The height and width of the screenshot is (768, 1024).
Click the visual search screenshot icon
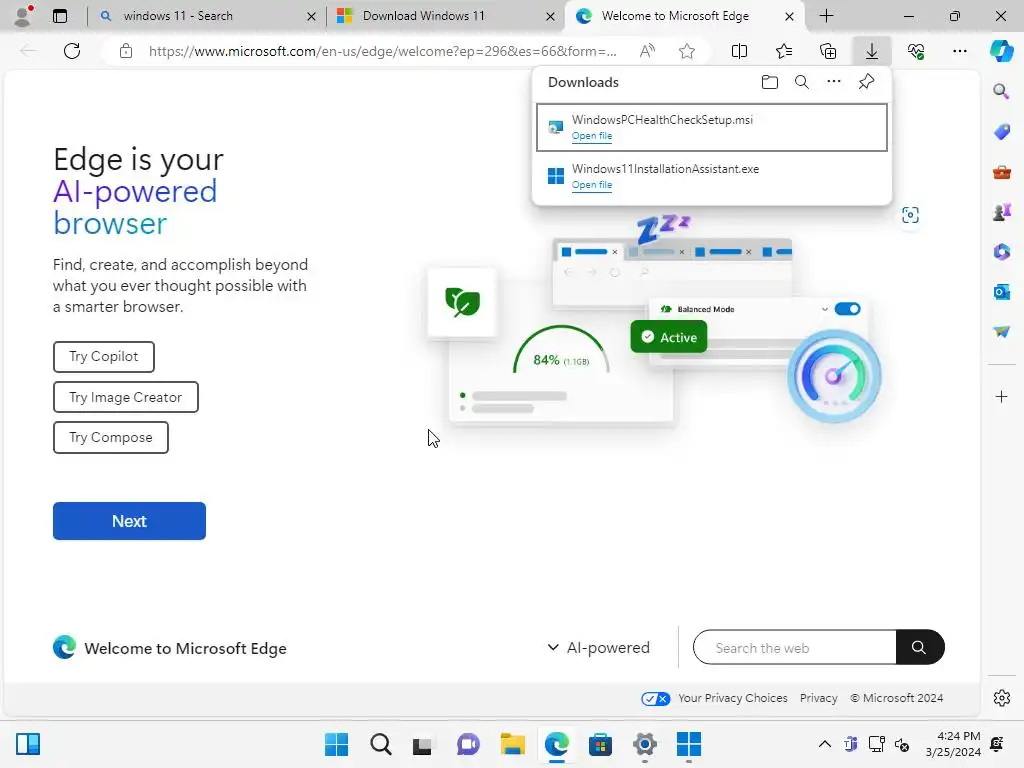click(910, 215)
